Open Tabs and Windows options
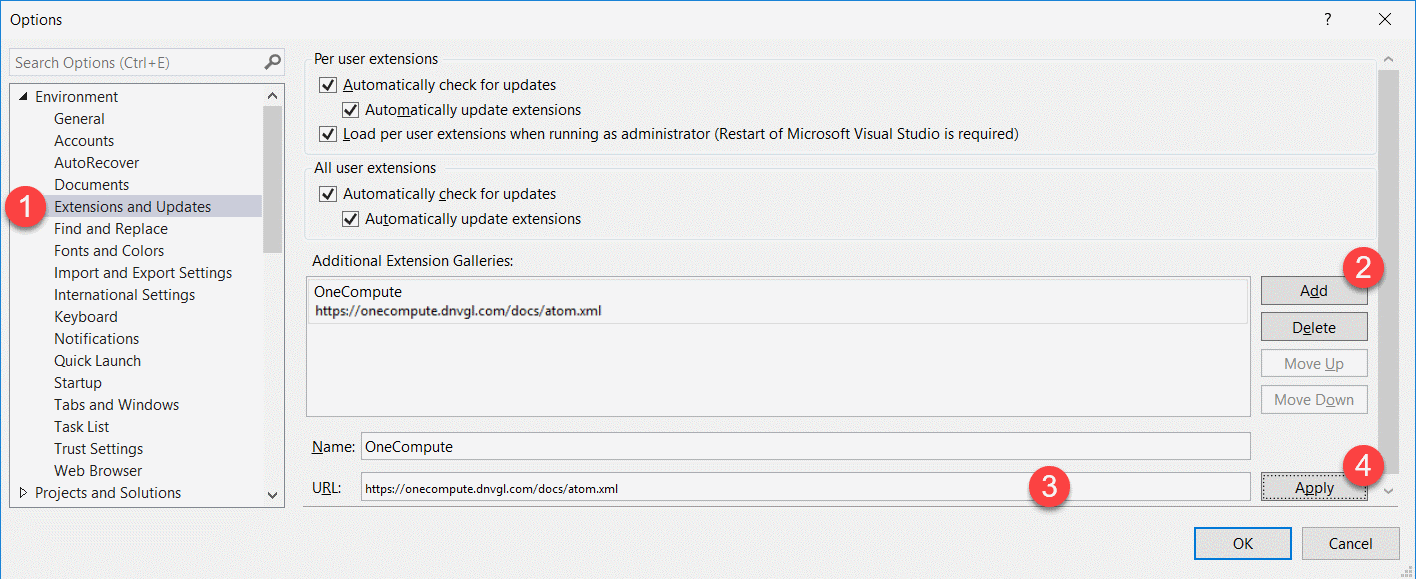 pos(116,405)
